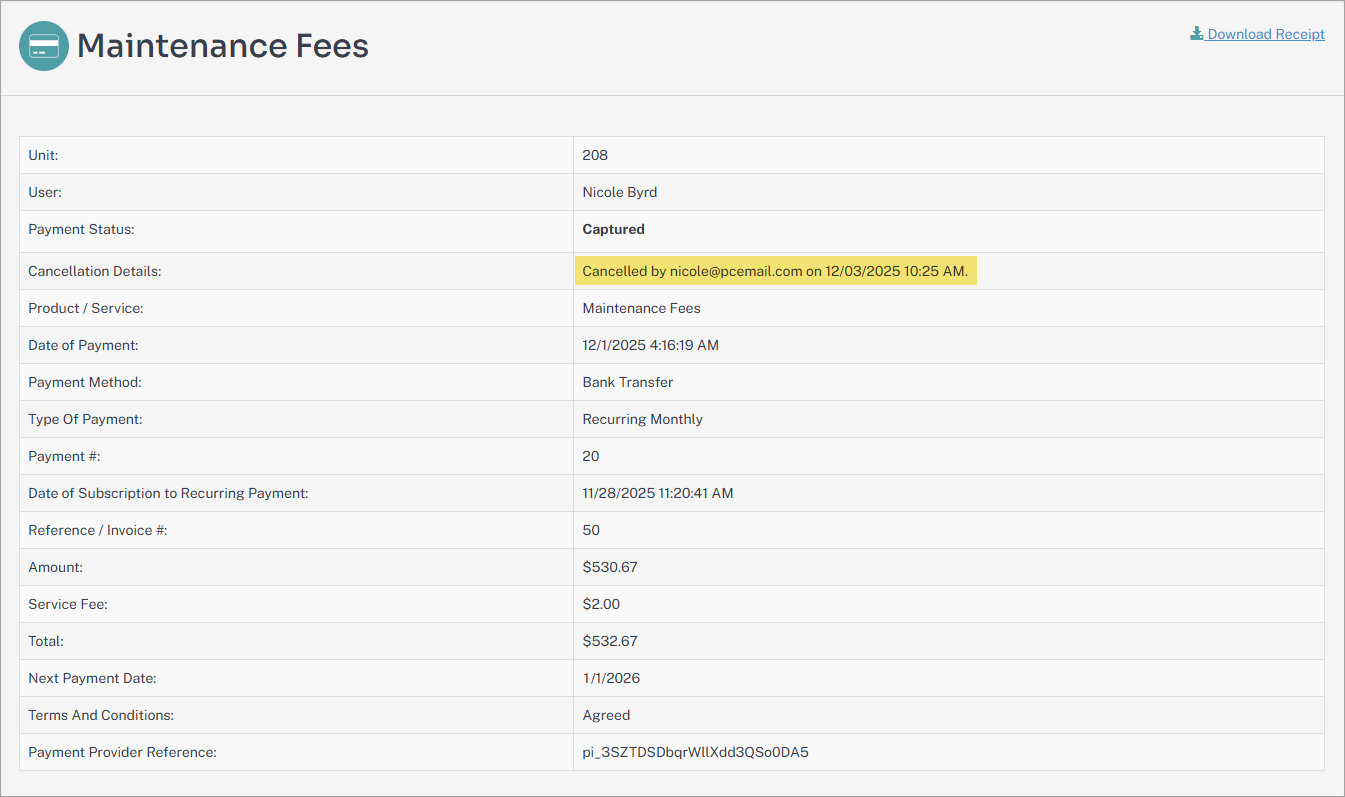Click the User: row label
Screen dimensions: 1345x797
pos(45,192)
